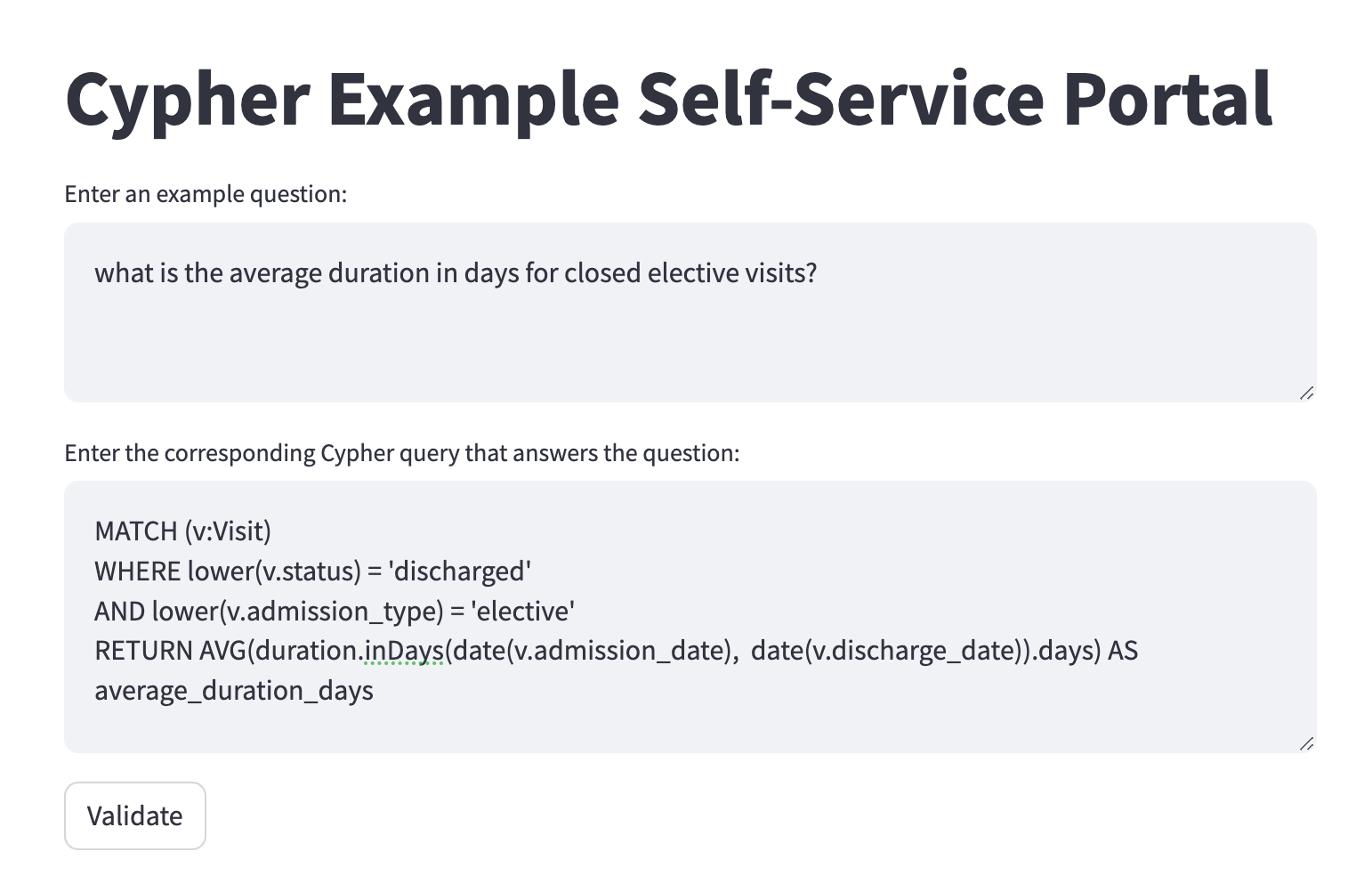
Task: Grab the question box resize handle
Action: [1306, 393]
